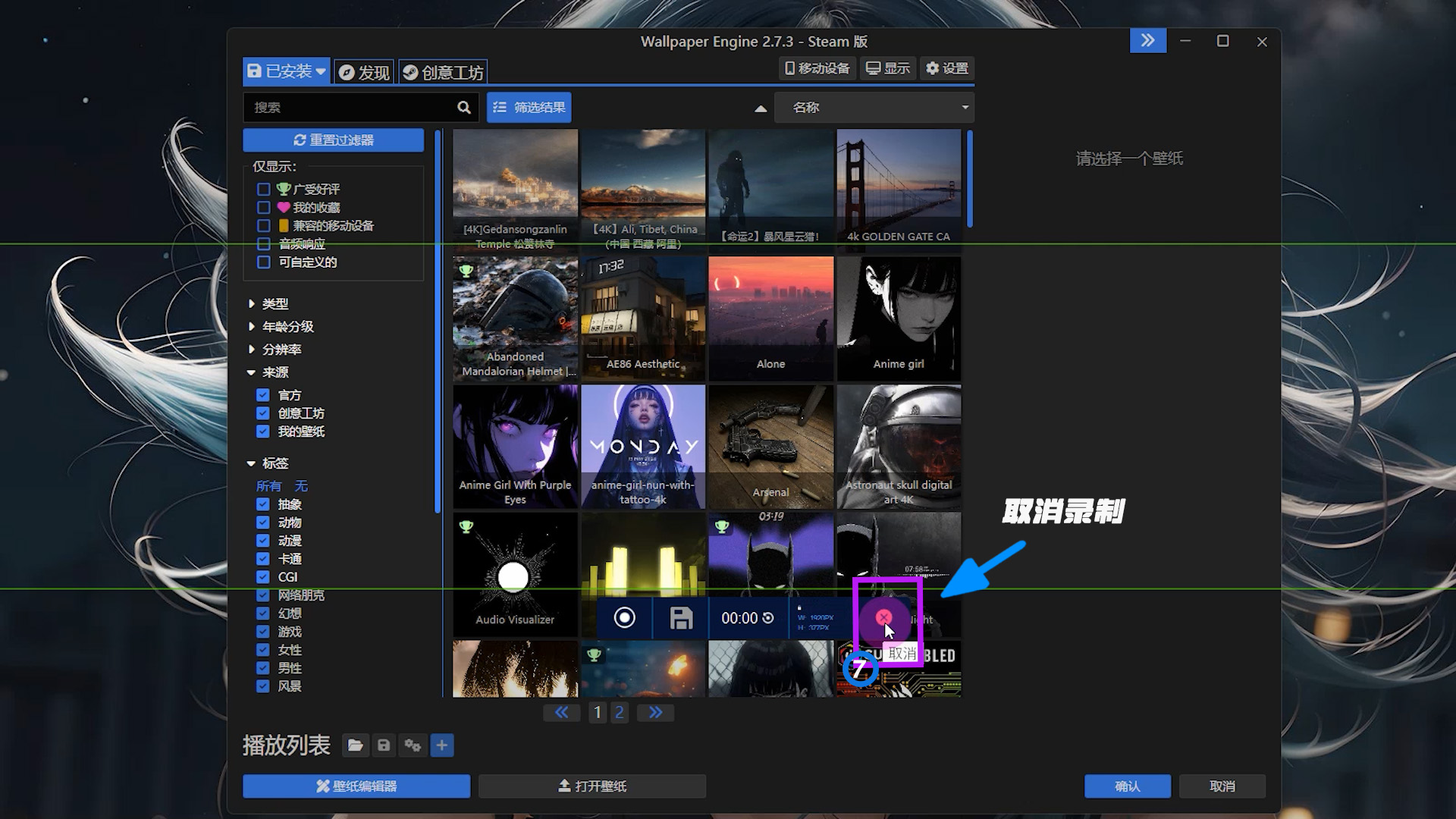Open 移动设备 mobile device panel
Image resolution: width=1456 pixels, height=819 pixels.
point(817,68)
